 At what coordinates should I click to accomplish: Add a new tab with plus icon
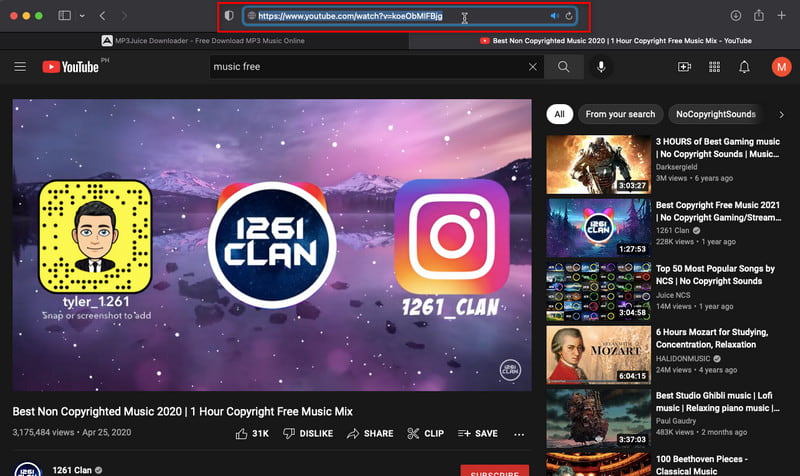click(781, 16)
